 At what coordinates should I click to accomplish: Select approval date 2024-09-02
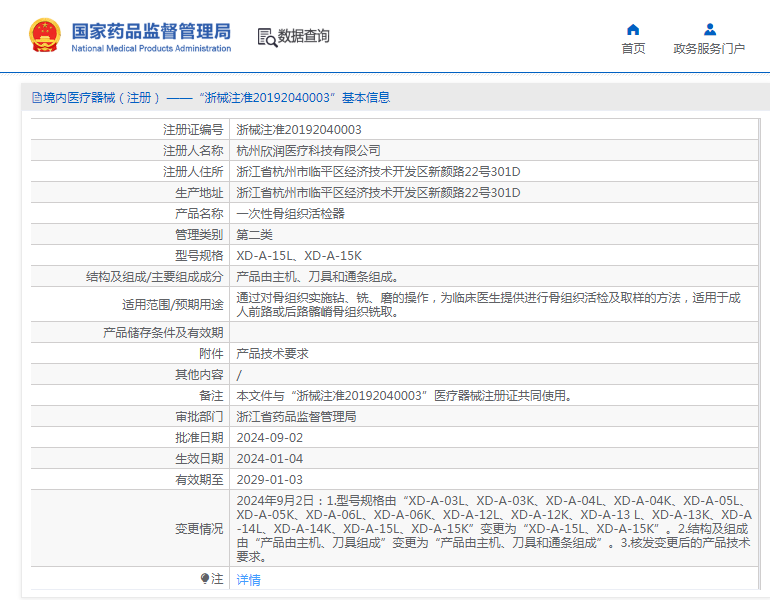(269, 438)
